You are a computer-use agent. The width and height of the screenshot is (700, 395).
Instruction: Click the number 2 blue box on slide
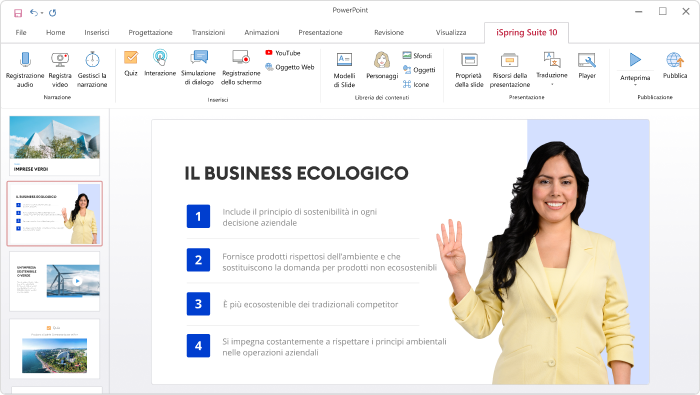tap(198, 260)
